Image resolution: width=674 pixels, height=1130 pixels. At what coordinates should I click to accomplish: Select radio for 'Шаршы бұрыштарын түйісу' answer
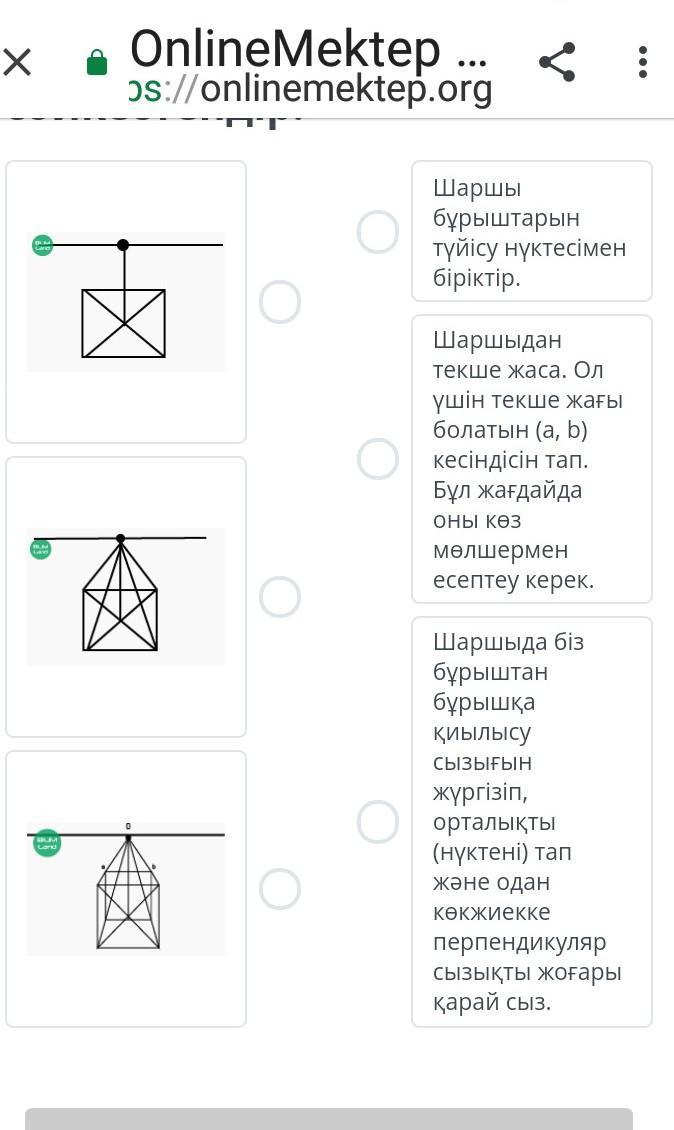point(378,232)
